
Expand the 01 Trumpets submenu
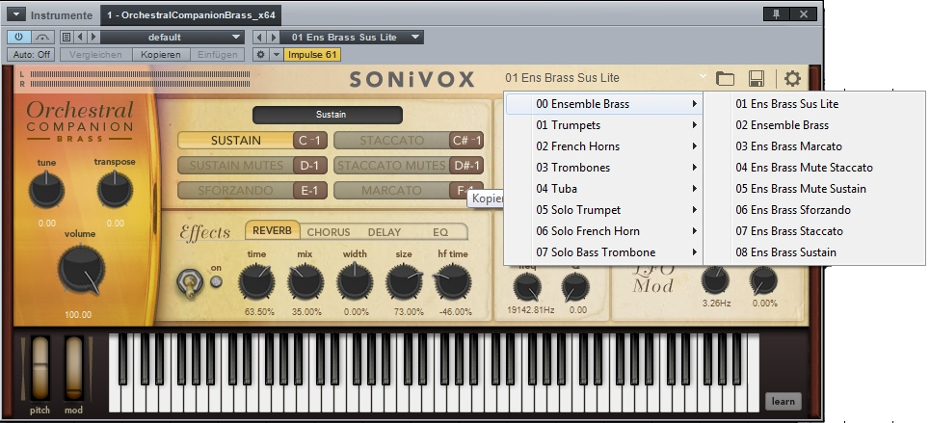[x=603, y=125]
